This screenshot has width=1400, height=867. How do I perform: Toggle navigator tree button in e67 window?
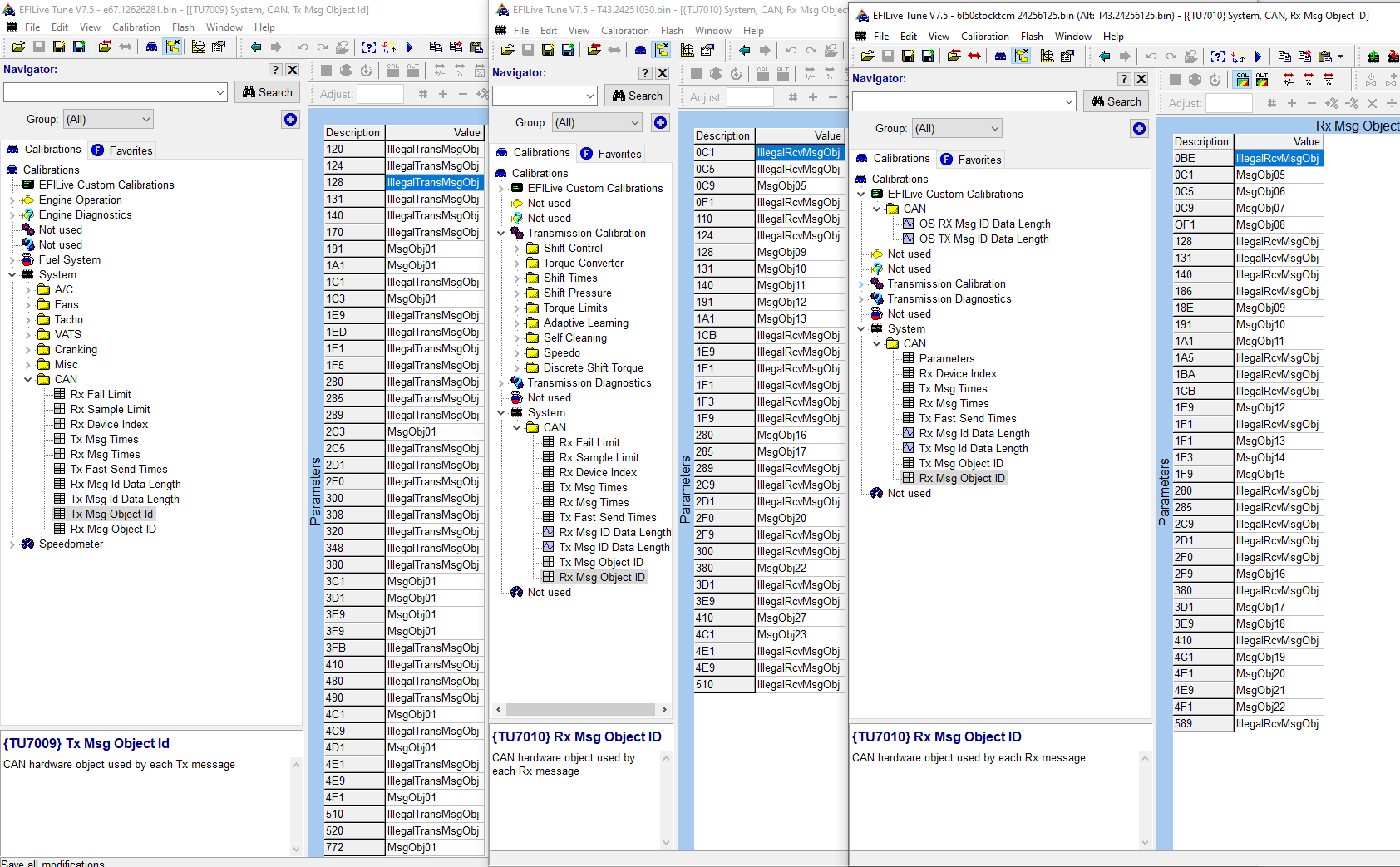[x=173, y=47]
